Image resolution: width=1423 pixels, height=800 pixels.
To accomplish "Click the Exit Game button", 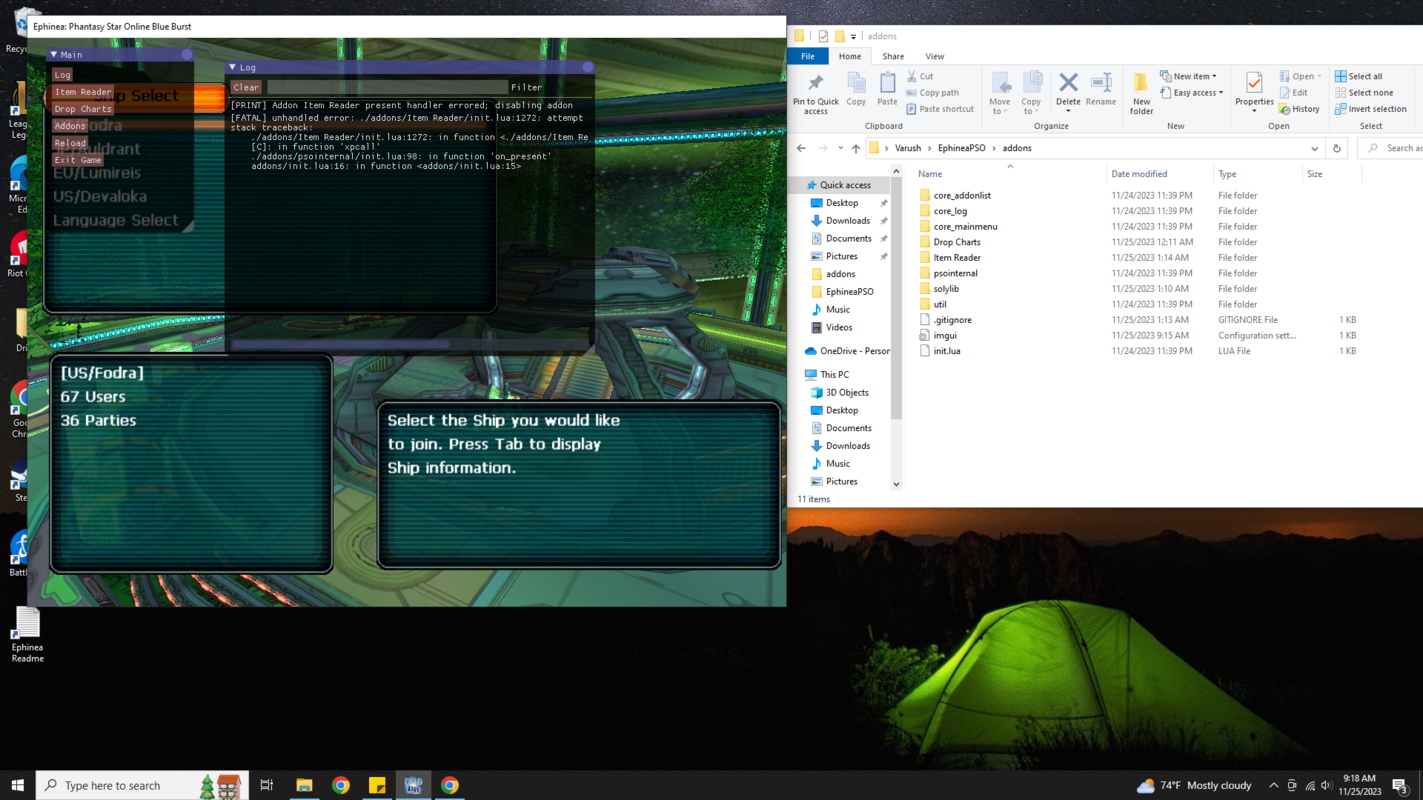I will pyautogui.click(x=78, y=160).
